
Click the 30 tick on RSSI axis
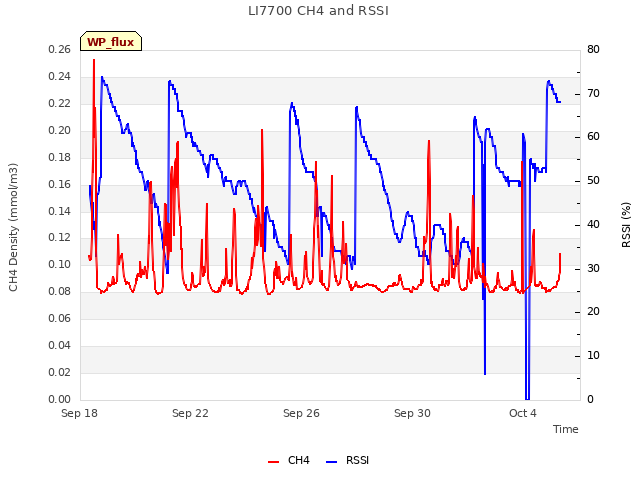pos(593,269)
